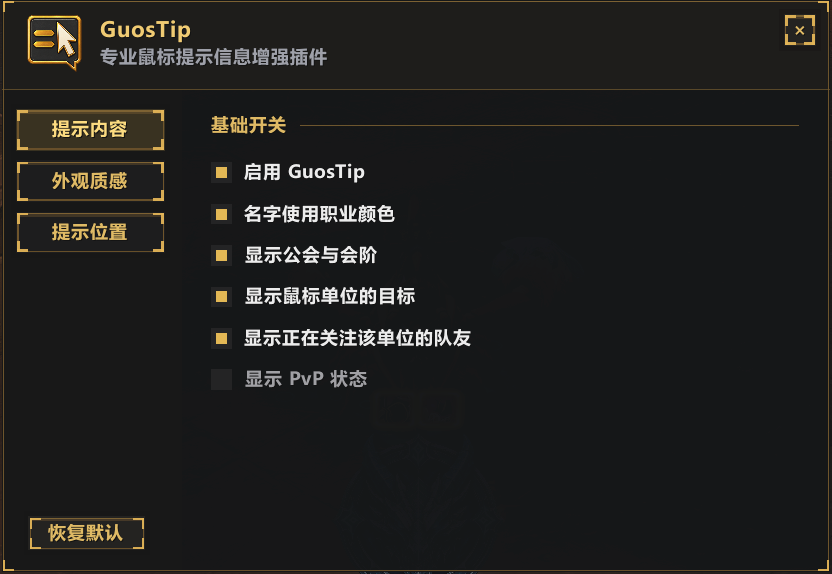Open the 外观质感 tab
The width and height of the screenshot is (832, 574).
pyautogui.click(x=90, y=181)
